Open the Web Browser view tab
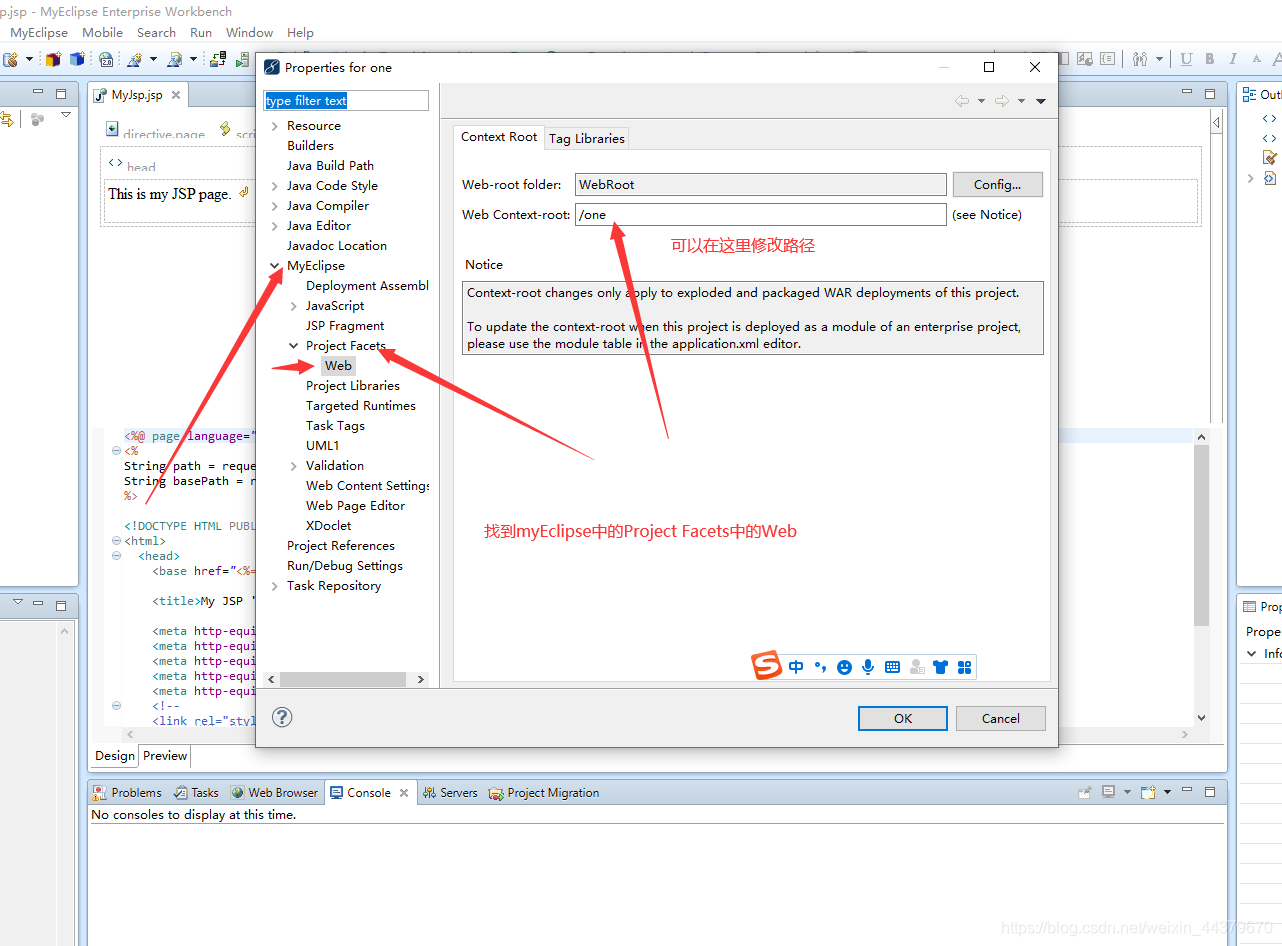The image size is (1282, 946). 274,793
